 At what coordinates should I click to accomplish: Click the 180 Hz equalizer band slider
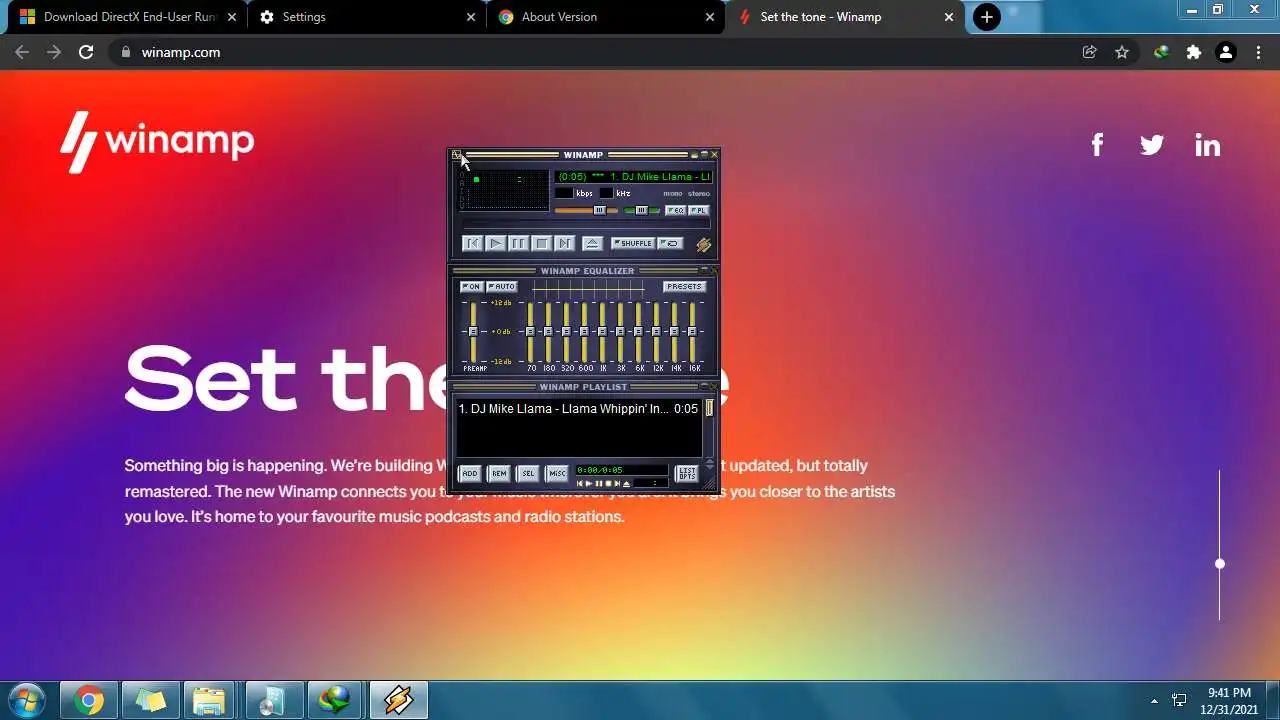tap(548, 332)
